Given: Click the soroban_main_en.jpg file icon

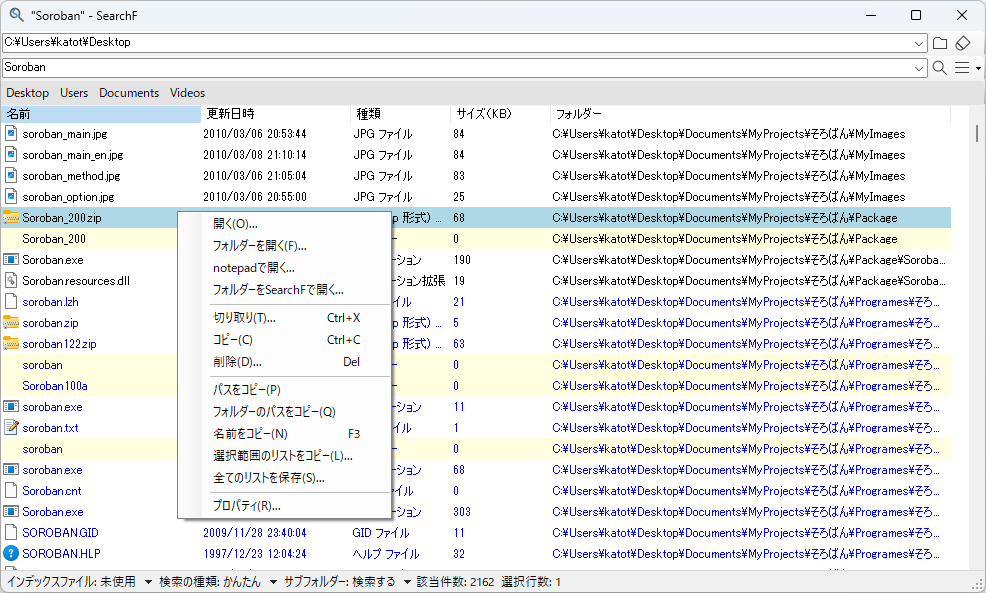Looking at the screenshot, I should coord(11,155).
